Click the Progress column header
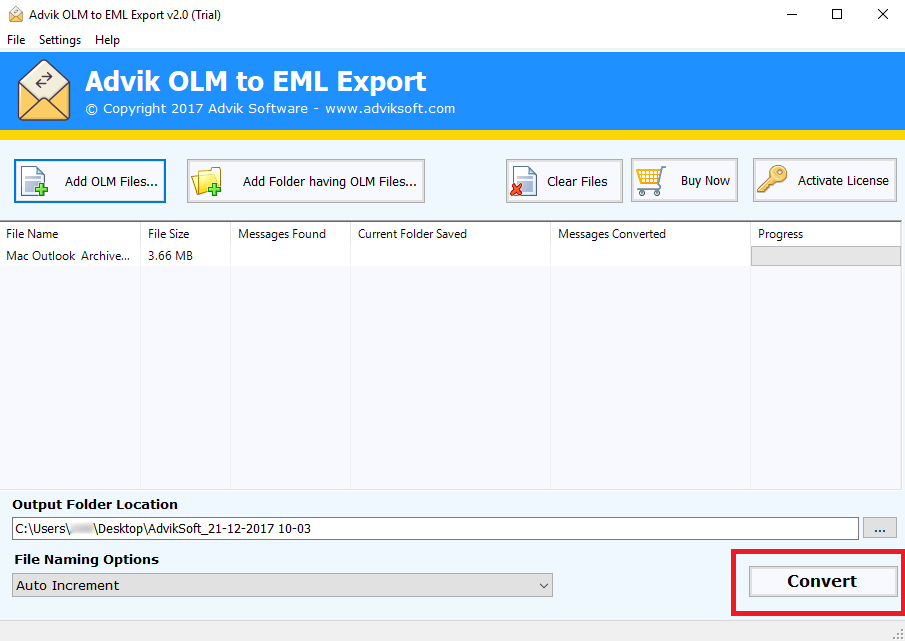 tap(825, 234)
